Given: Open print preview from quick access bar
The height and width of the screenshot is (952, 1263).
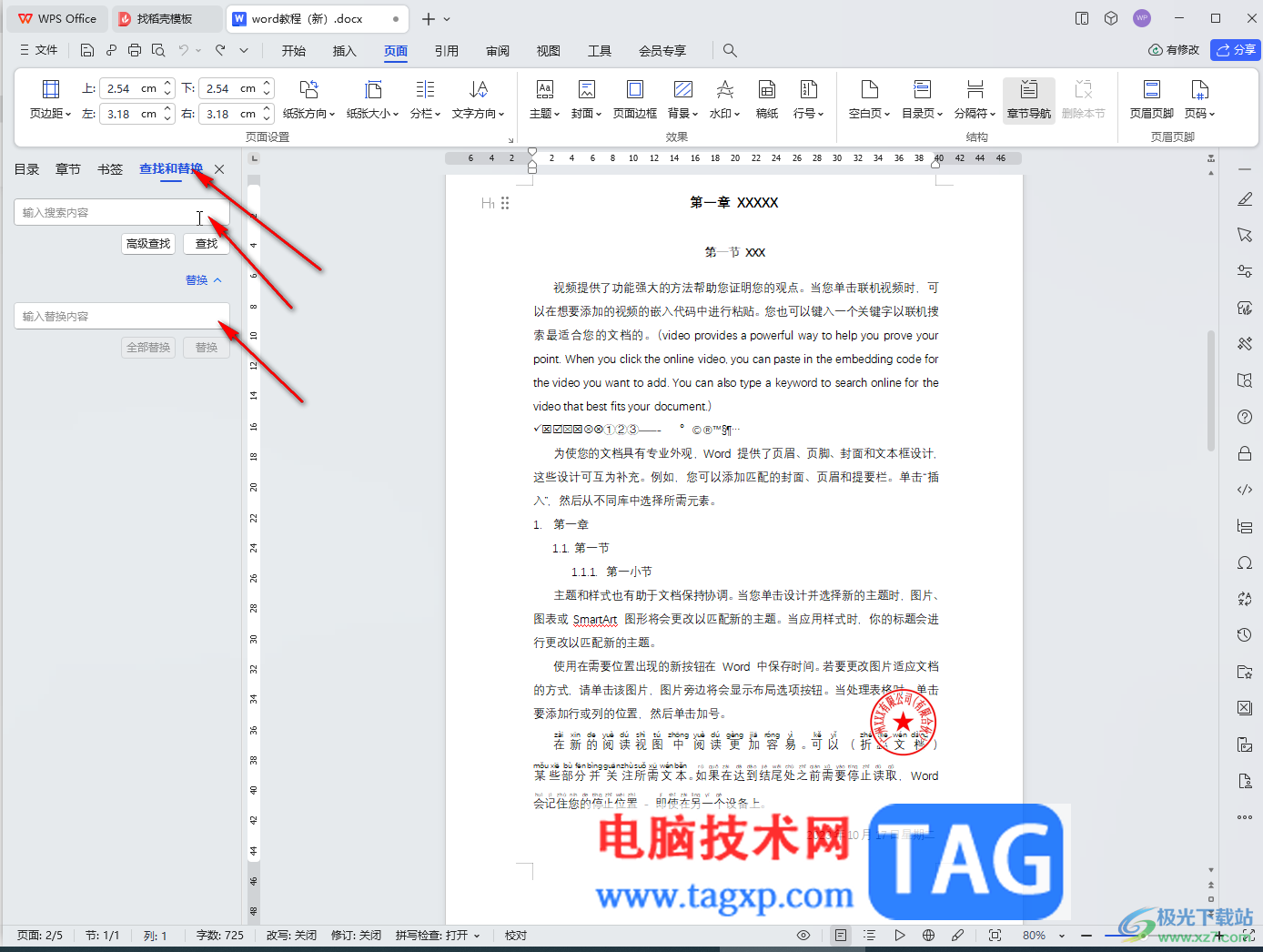Looking at the screenshot, I should [x=158, y=50].
